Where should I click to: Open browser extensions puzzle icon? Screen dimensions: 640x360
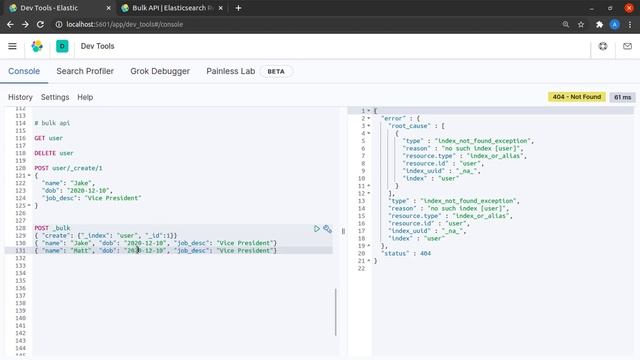point(599,24)
